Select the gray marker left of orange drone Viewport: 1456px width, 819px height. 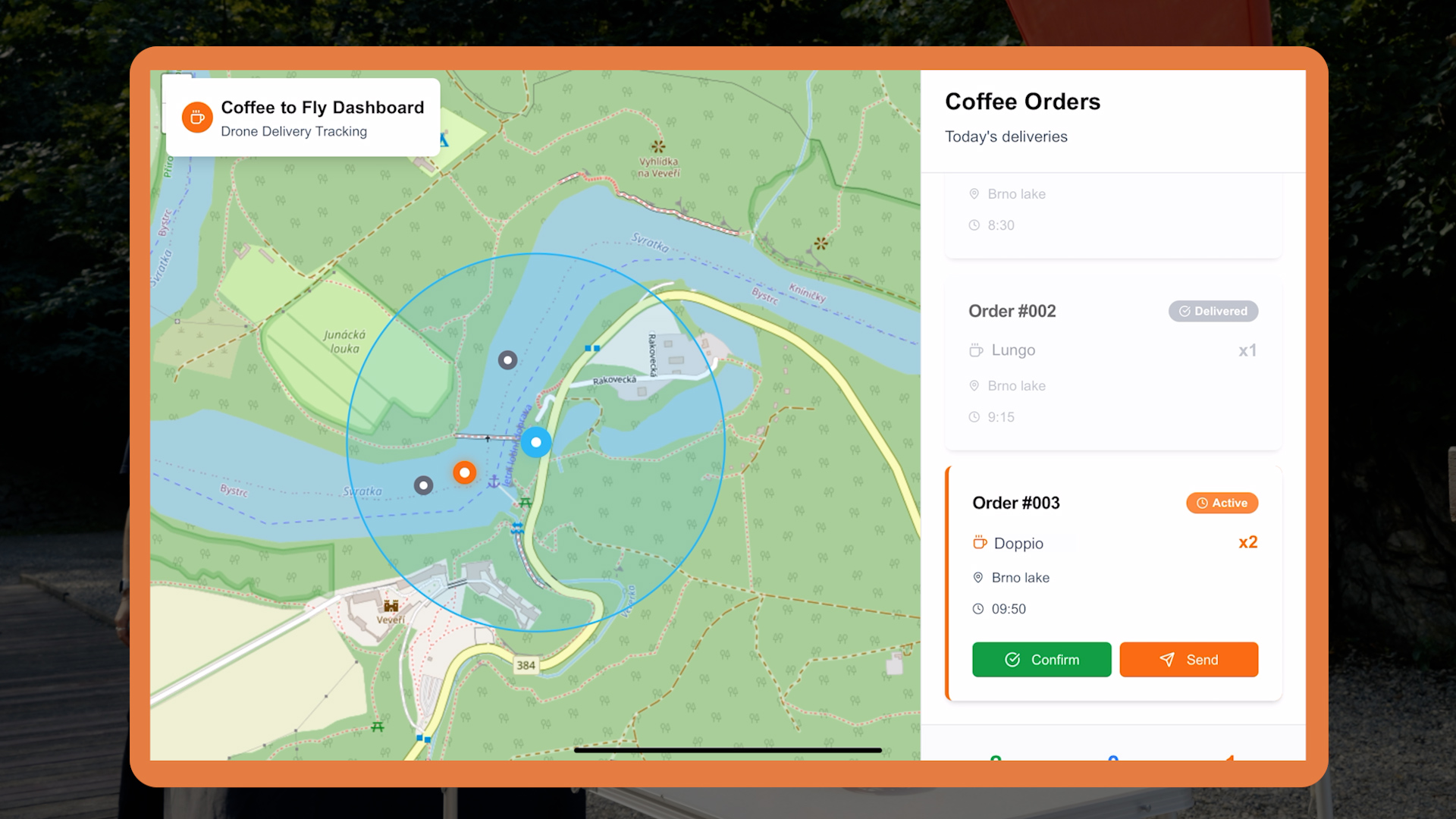(423, 485)
